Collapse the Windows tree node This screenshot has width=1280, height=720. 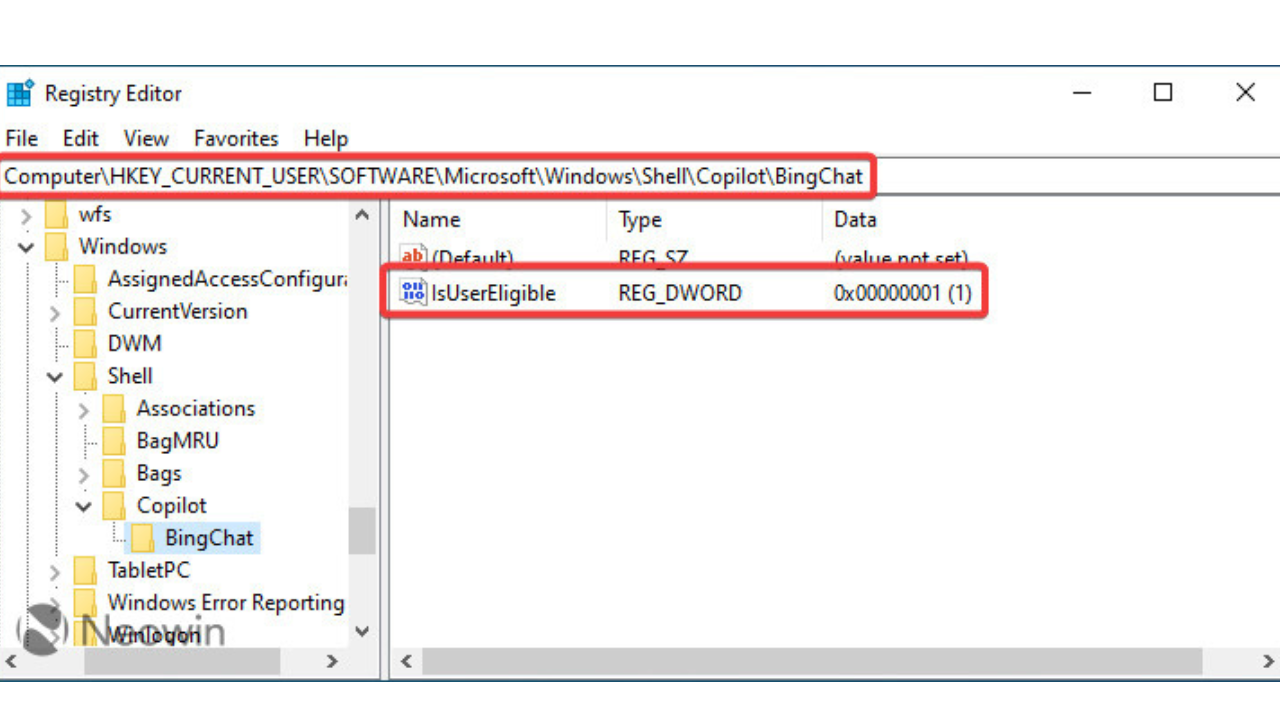click(26, 247)
